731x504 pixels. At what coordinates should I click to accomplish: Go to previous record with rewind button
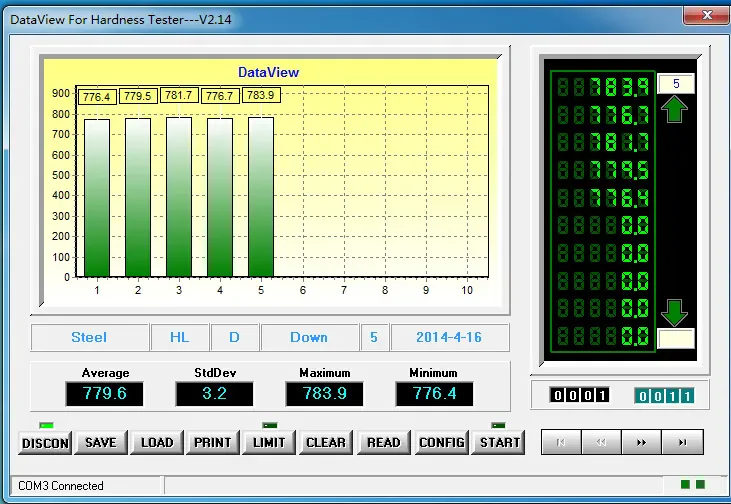pyautogui.click(x=601, y=442)
